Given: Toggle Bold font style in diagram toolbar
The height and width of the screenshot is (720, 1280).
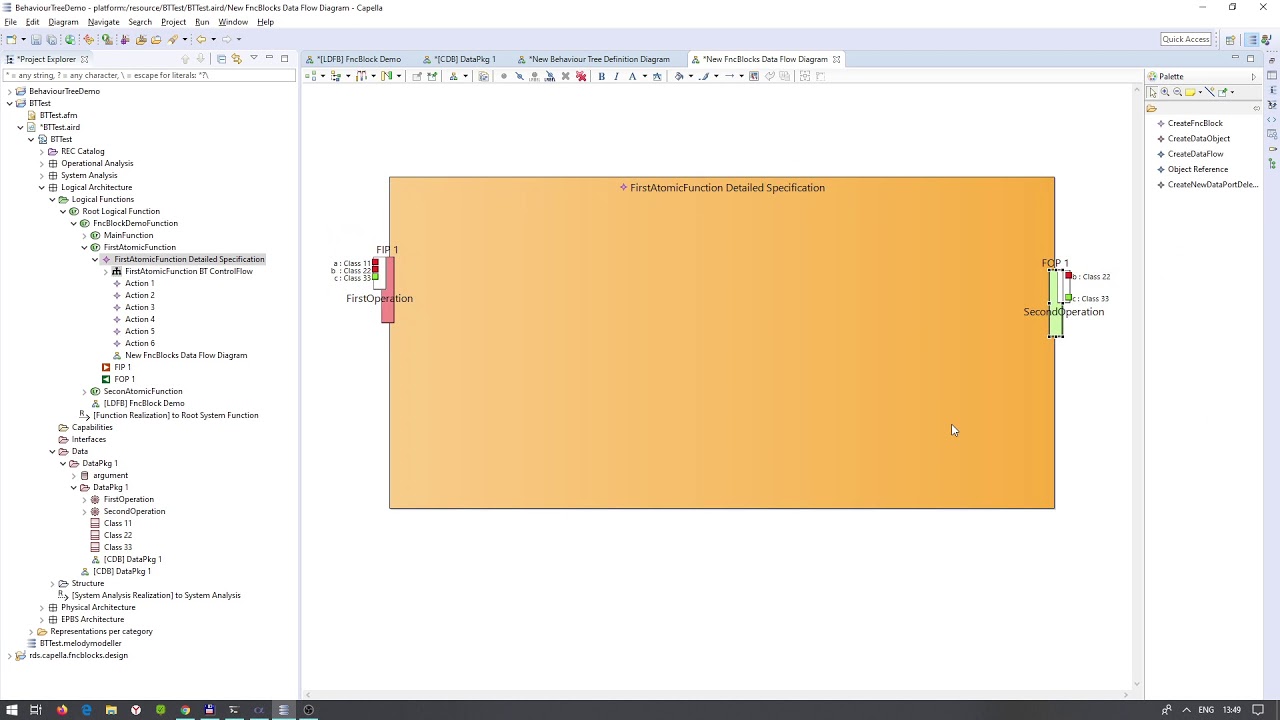Looking at the screenshot, I should point(601,76).
